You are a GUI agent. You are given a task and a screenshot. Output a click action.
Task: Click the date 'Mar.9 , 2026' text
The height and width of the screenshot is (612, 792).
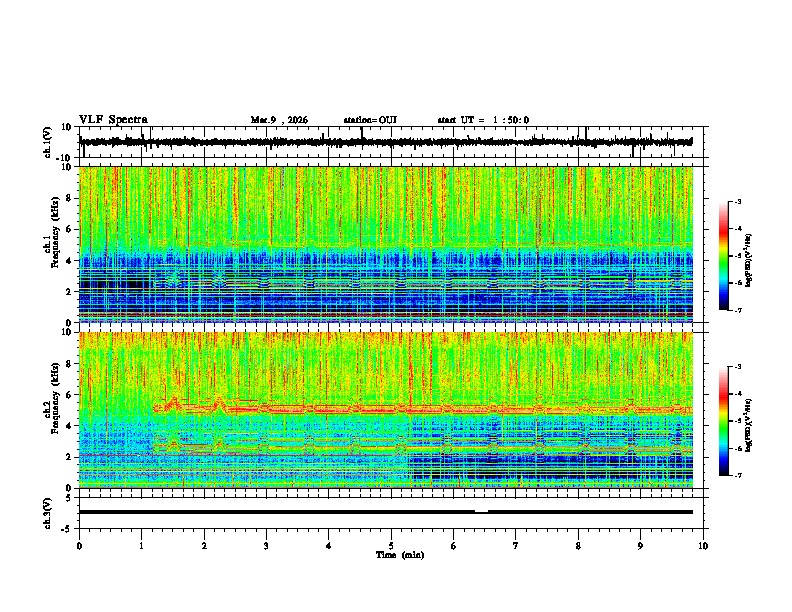coord(279,120)
